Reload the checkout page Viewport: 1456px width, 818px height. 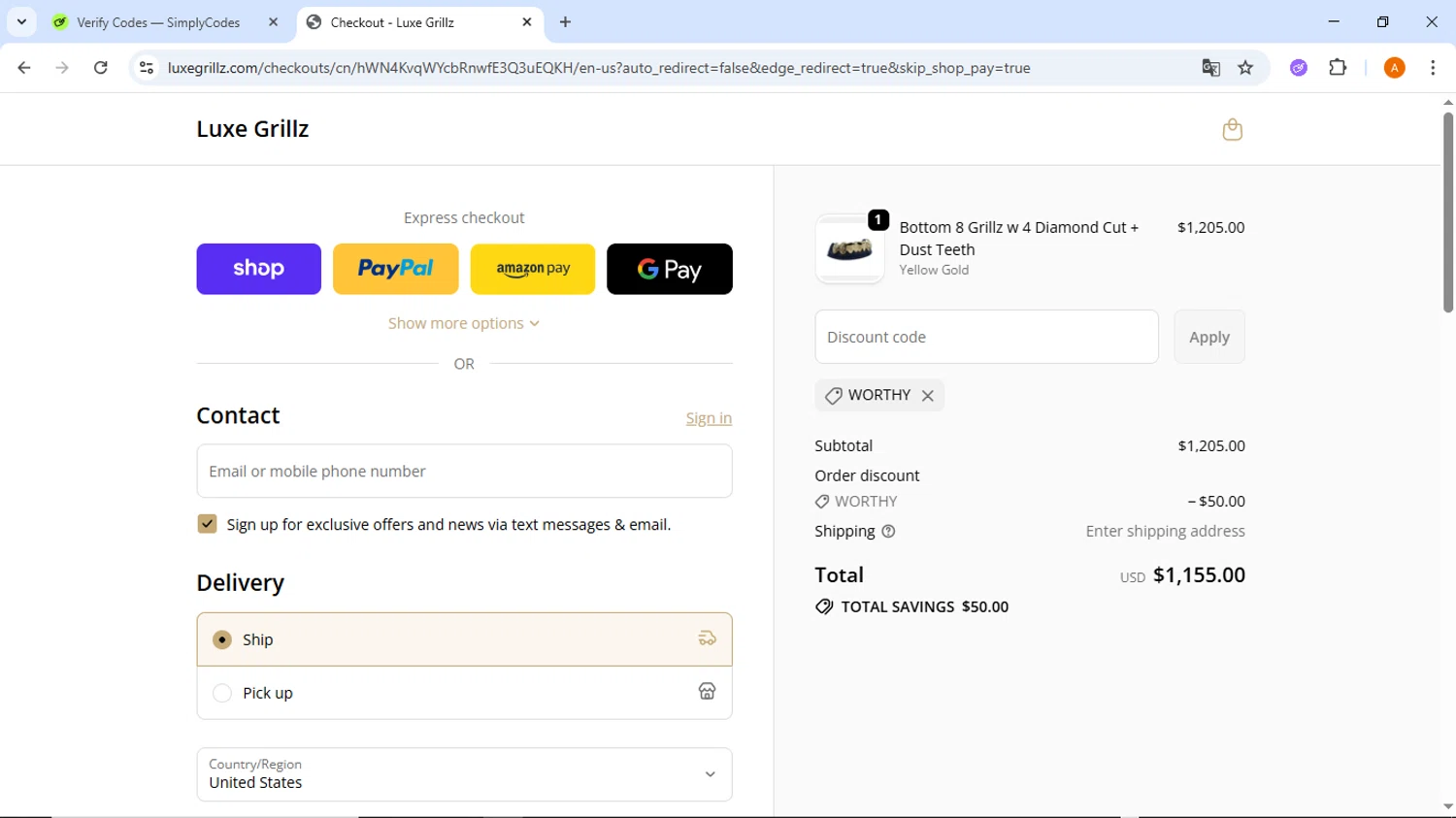(101, 68)
